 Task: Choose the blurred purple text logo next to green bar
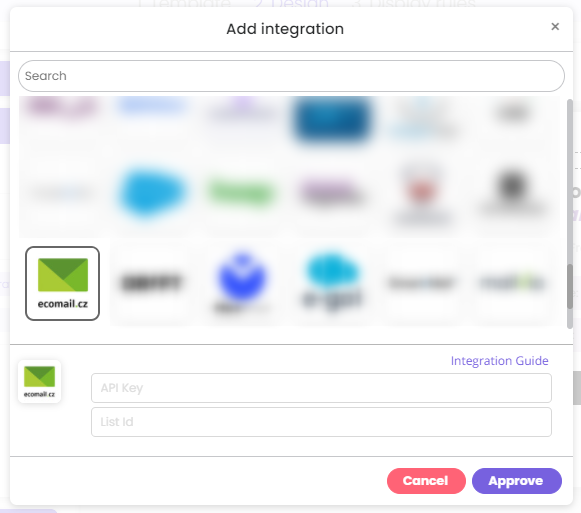pyautogui.click(x=332, y=193)
